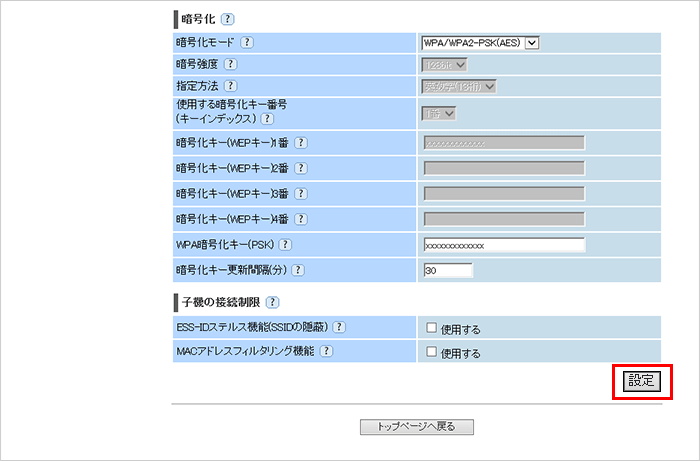Open the 暗号強度 dropdown
Image resolution: width=700 pixels, height=461 pixels.
pos(445,65)
